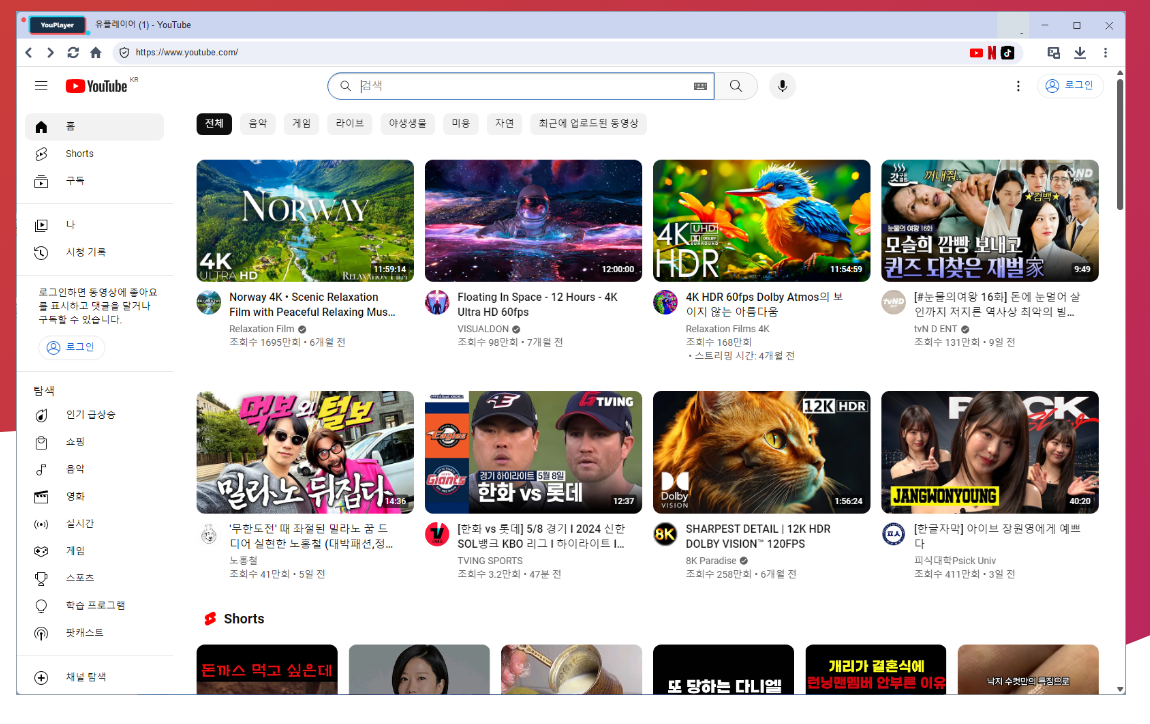
Task: Toggle the picture-in-picture window icon
Action: click(x=1054, y=53)
